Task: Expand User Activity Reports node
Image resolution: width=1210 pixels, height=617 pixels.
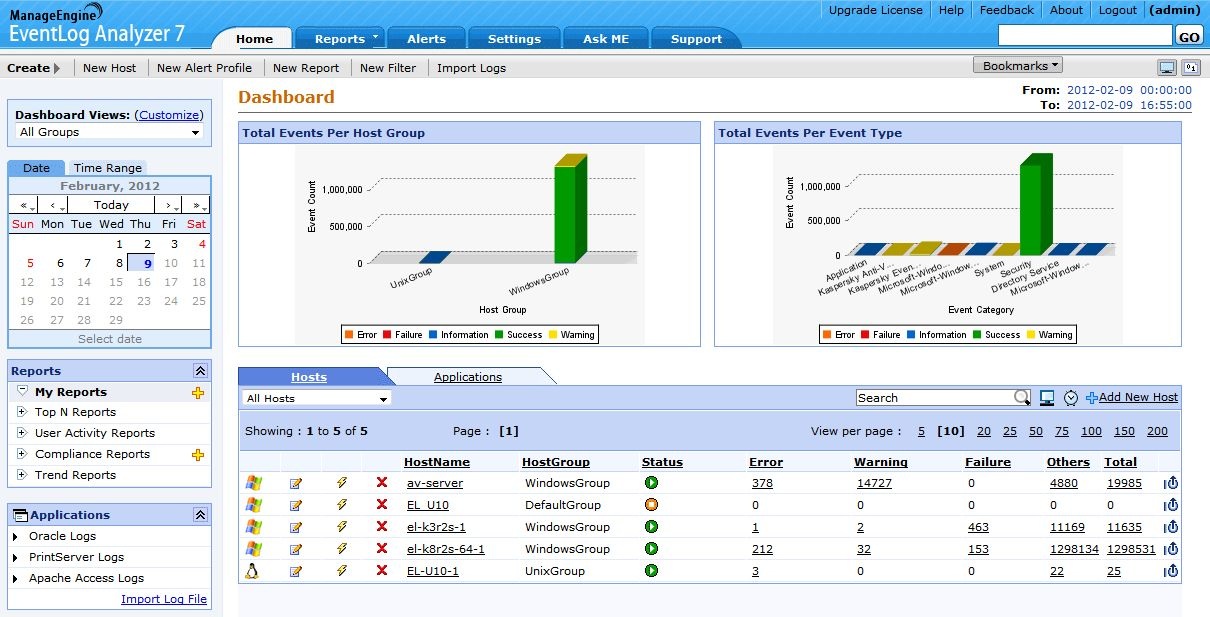Action: (x=22, y=433)
